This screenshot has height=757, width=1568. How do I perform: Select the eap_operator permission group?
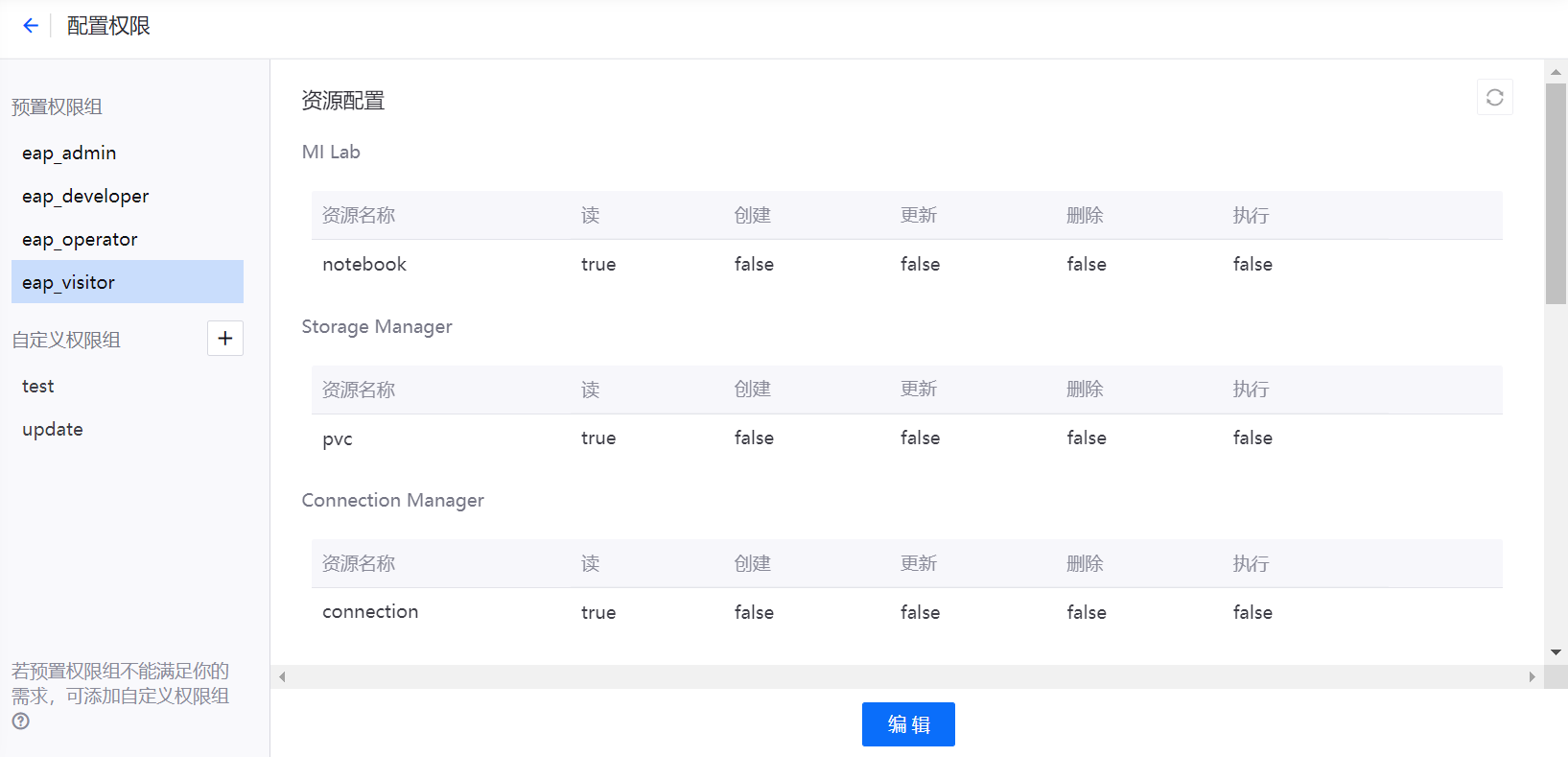(x=128, y=239)
